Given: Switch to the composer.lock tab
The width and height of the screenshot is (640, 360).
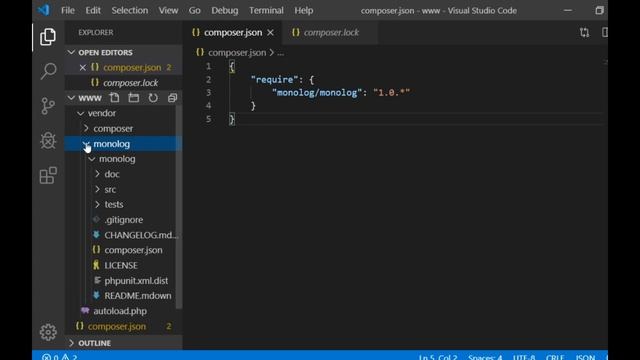Looking at the screenshot, I should pos(330,33).
